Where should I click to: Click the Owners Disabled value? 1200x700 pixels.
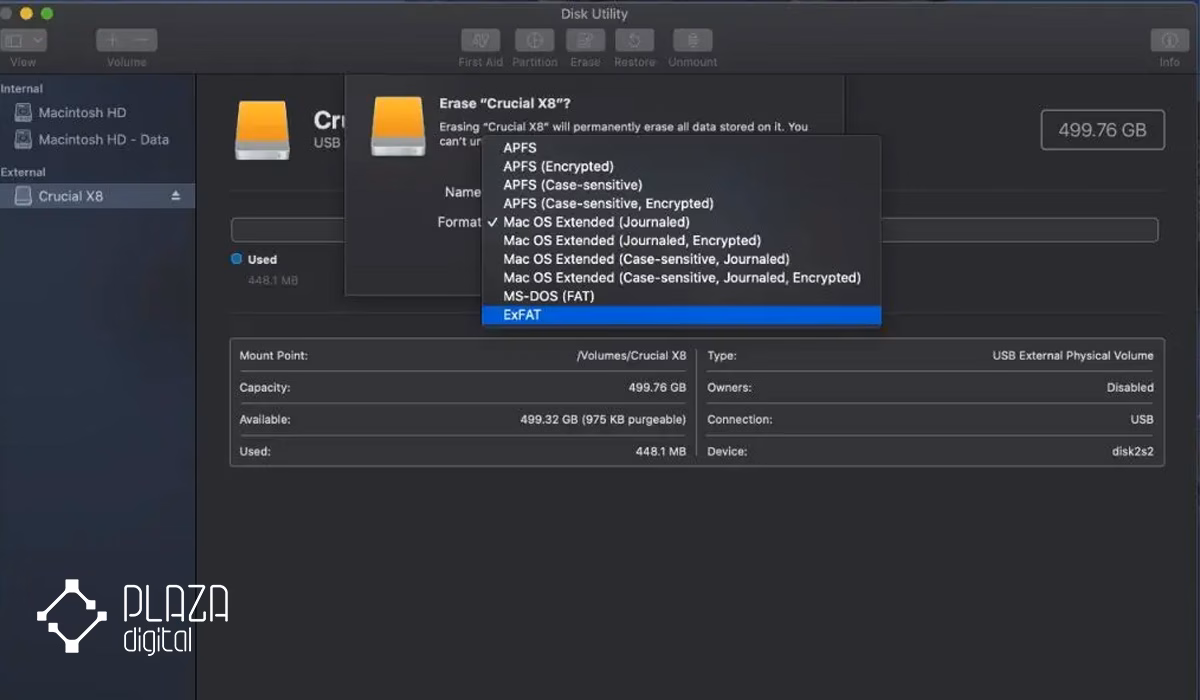pyautogui.click(x=1130, y=387)
